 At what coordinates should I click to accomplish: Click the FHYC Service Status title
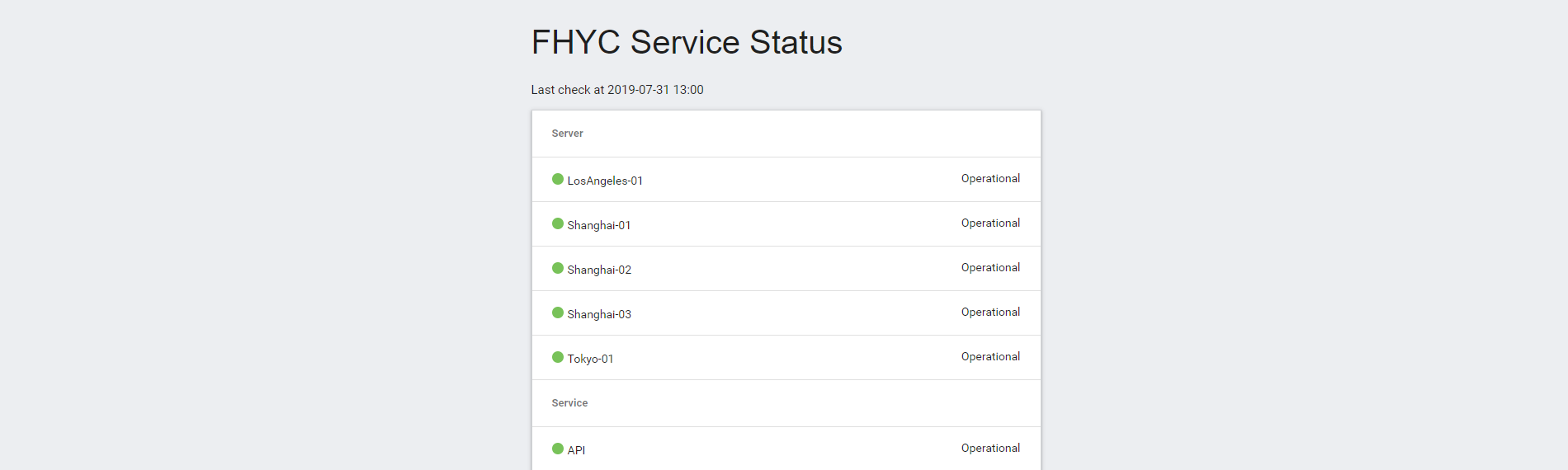[x=687, y=42]
